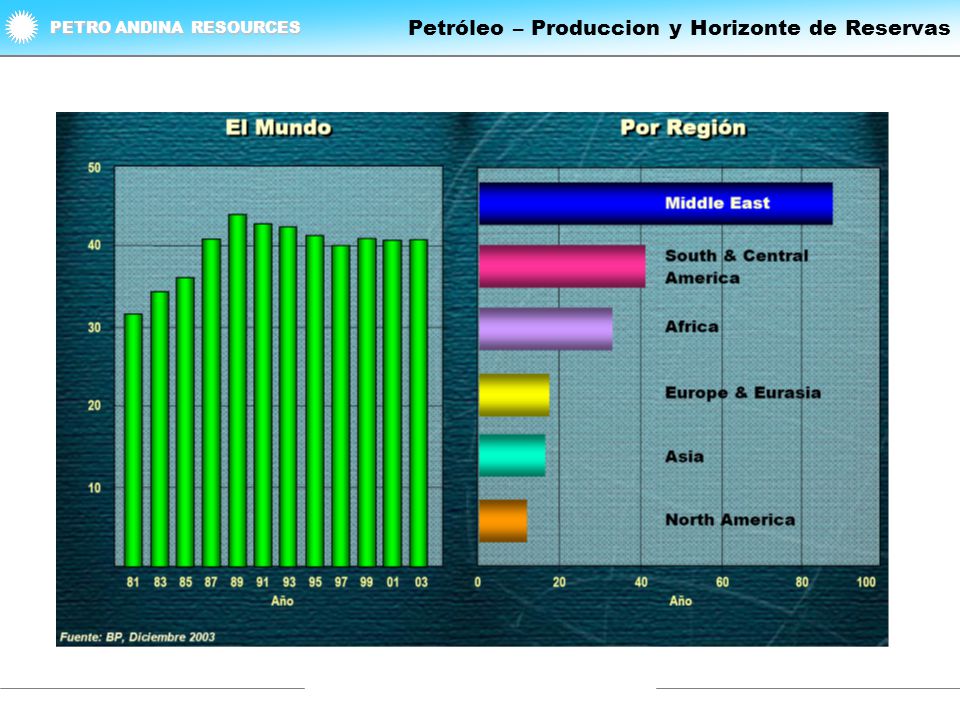Select the pink South & Central America bar

(562, 266)
